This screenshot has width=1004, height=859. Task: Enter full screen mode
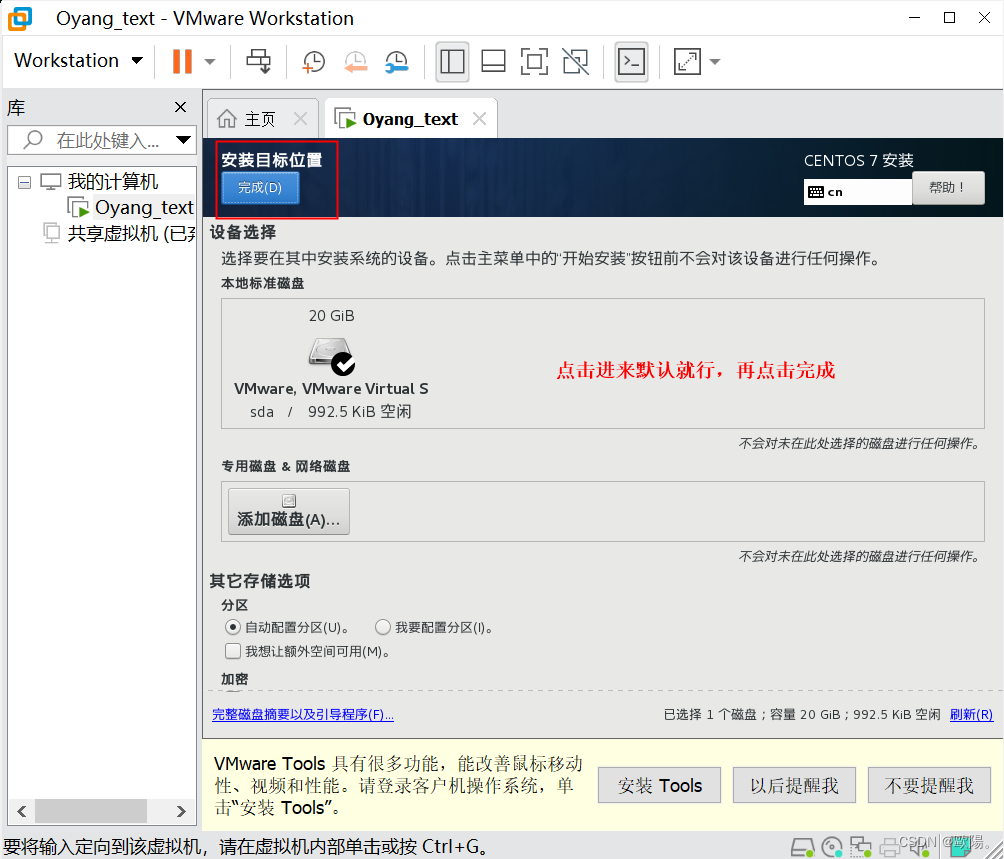[x=534, y=61]
